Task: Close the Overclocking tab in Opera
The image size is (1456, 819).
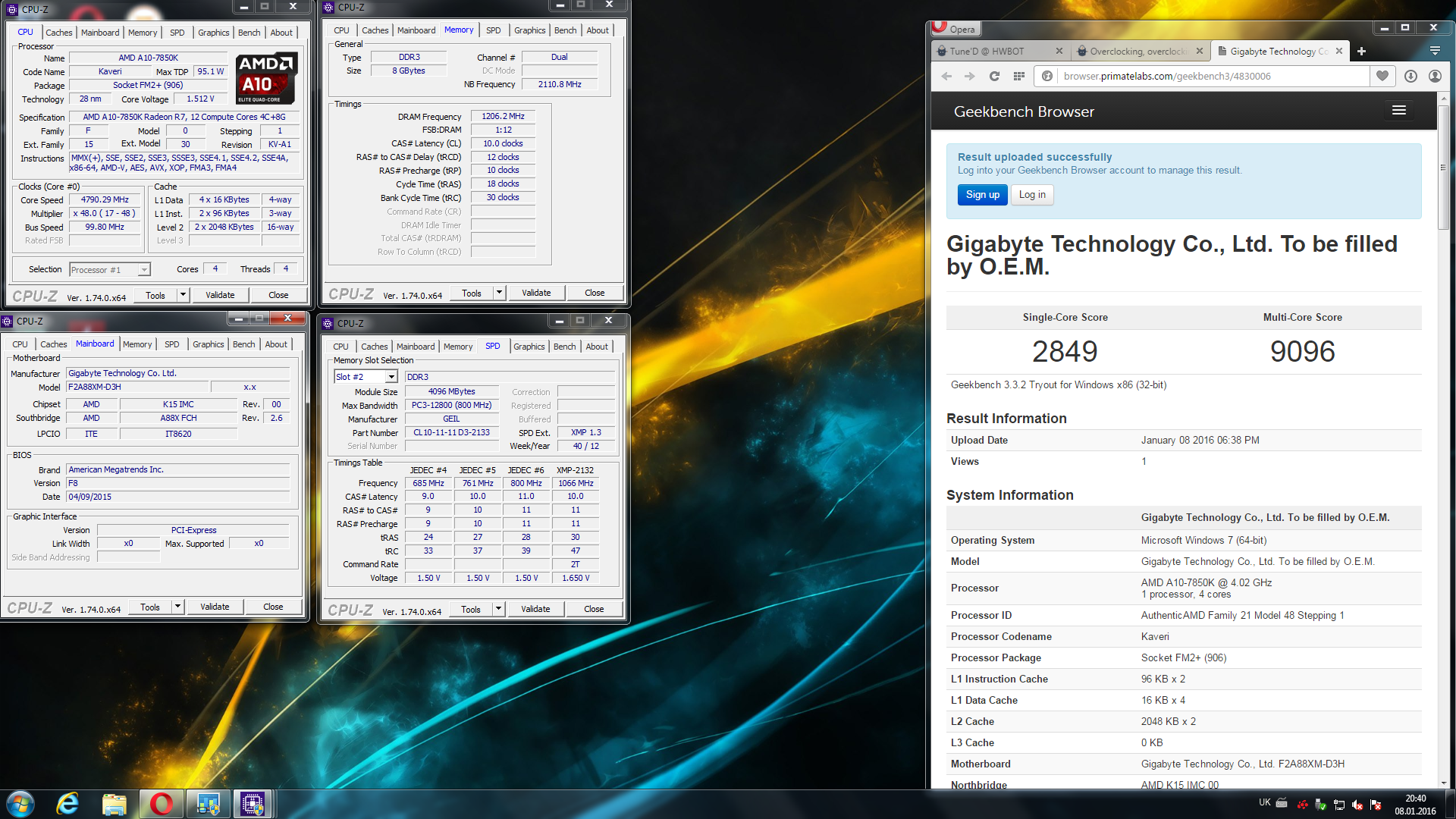Action: click(1199, 52)
